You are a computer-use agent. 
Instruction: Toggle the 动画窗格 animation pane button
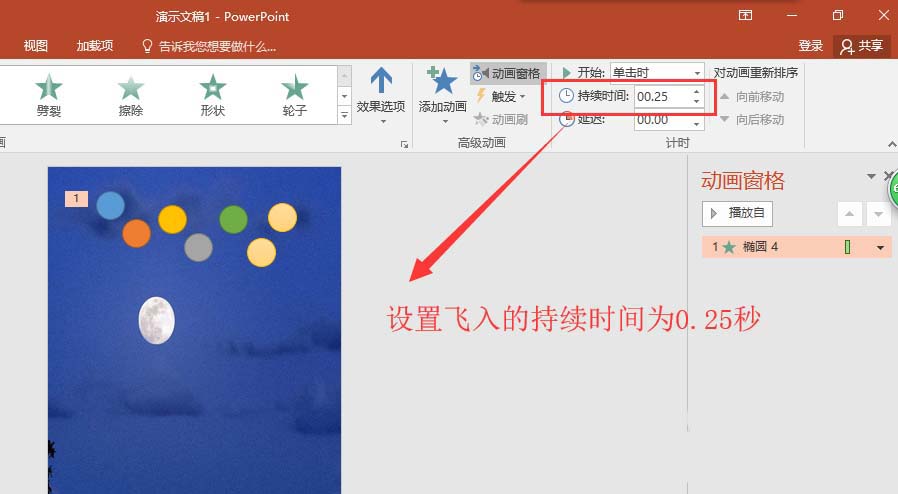coord(508,73)
